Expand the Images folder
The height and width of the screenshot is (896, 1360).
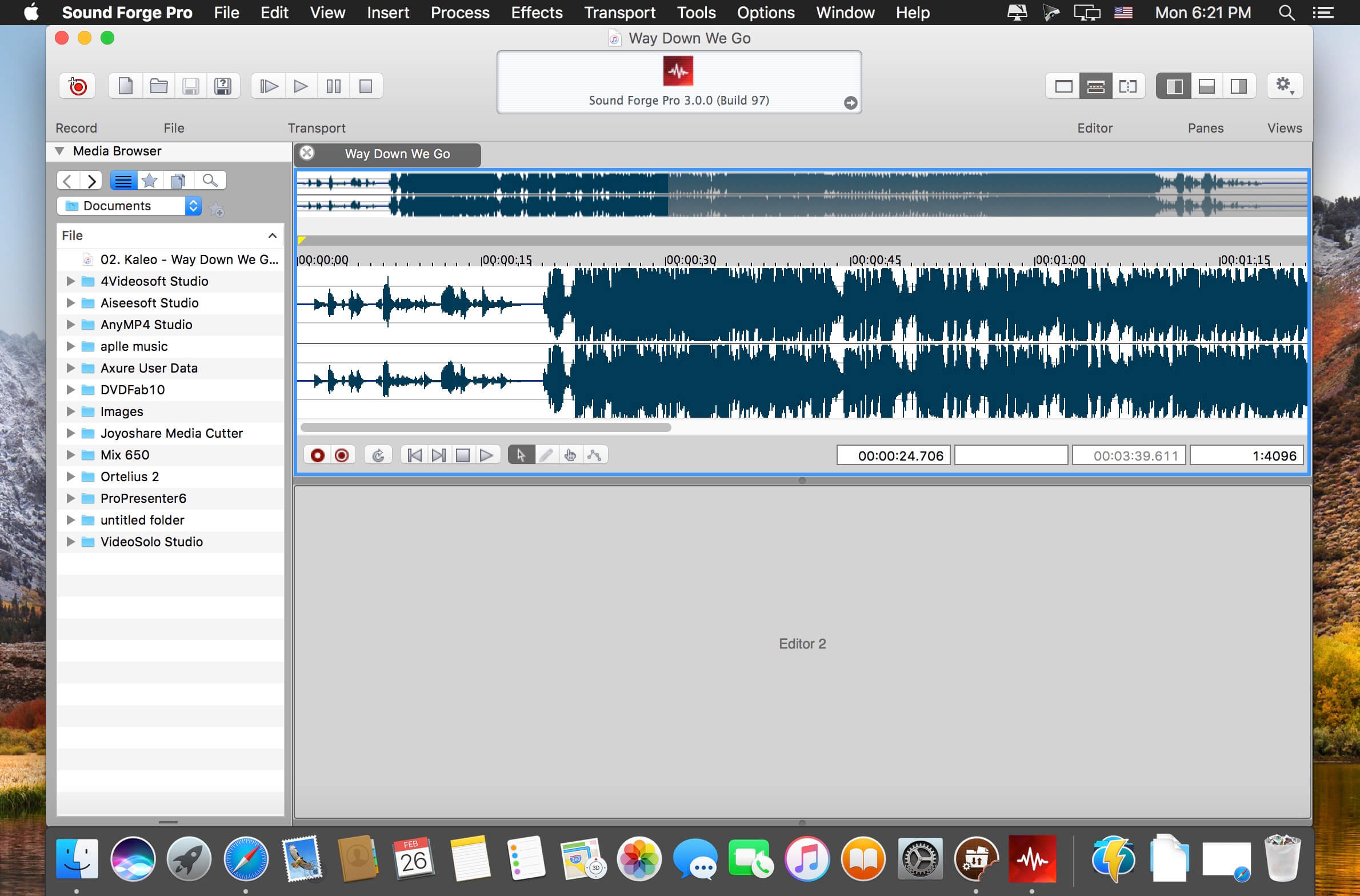point(70,411)
